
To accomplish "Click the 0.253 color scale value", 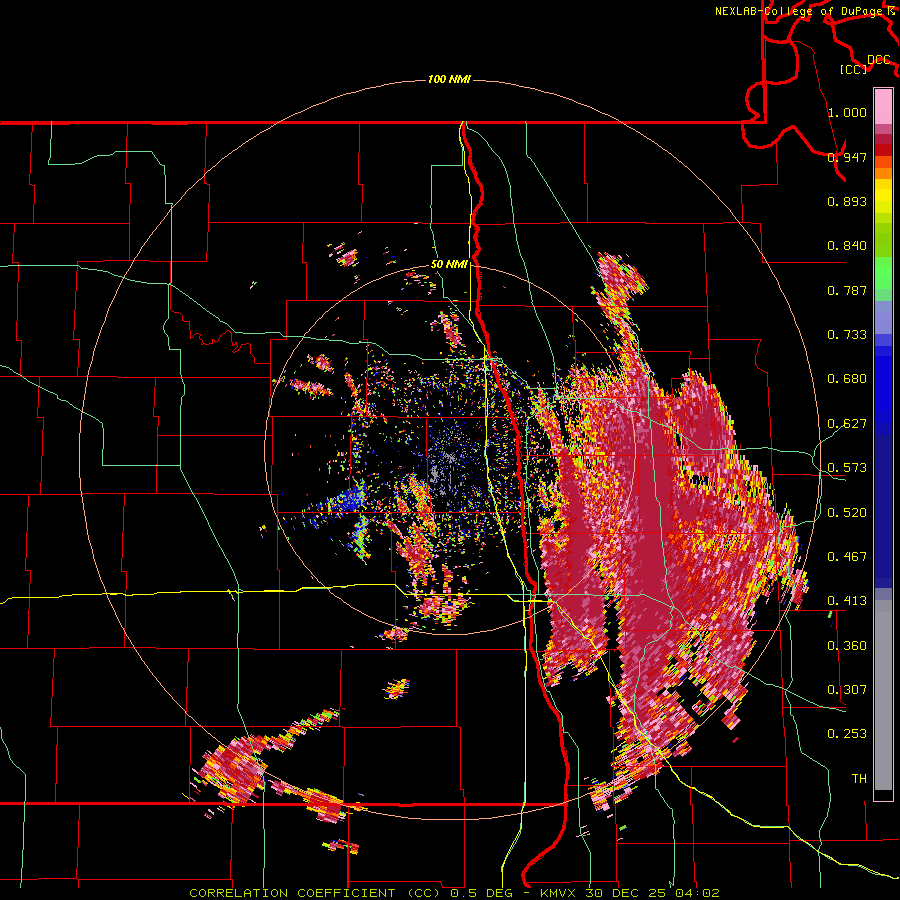I will 847,734.
